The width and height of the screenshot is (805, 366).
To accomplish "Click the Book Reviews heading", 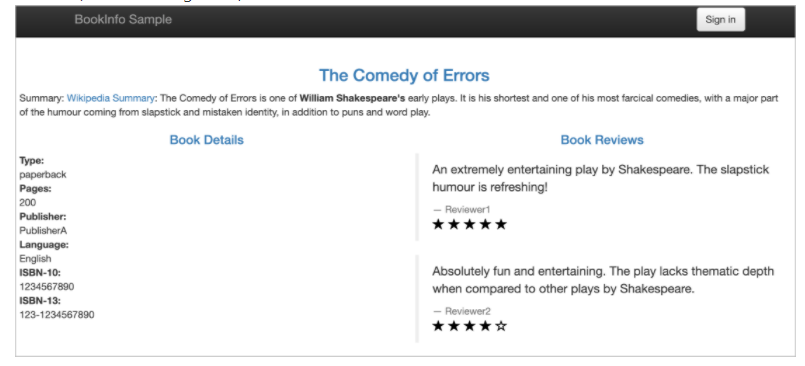I will (x=602, y=140).
